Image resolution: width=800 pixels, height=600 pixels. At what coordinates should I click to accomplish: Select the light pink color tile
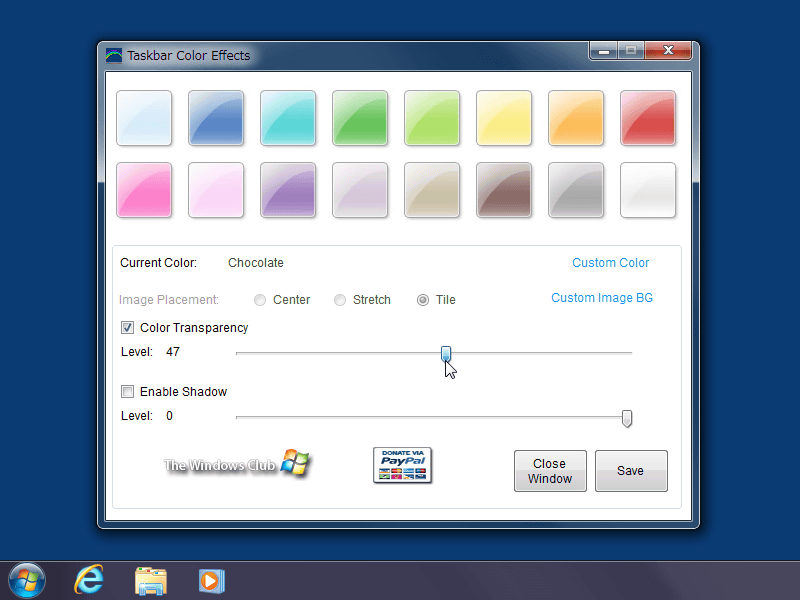tap(216, 190)
